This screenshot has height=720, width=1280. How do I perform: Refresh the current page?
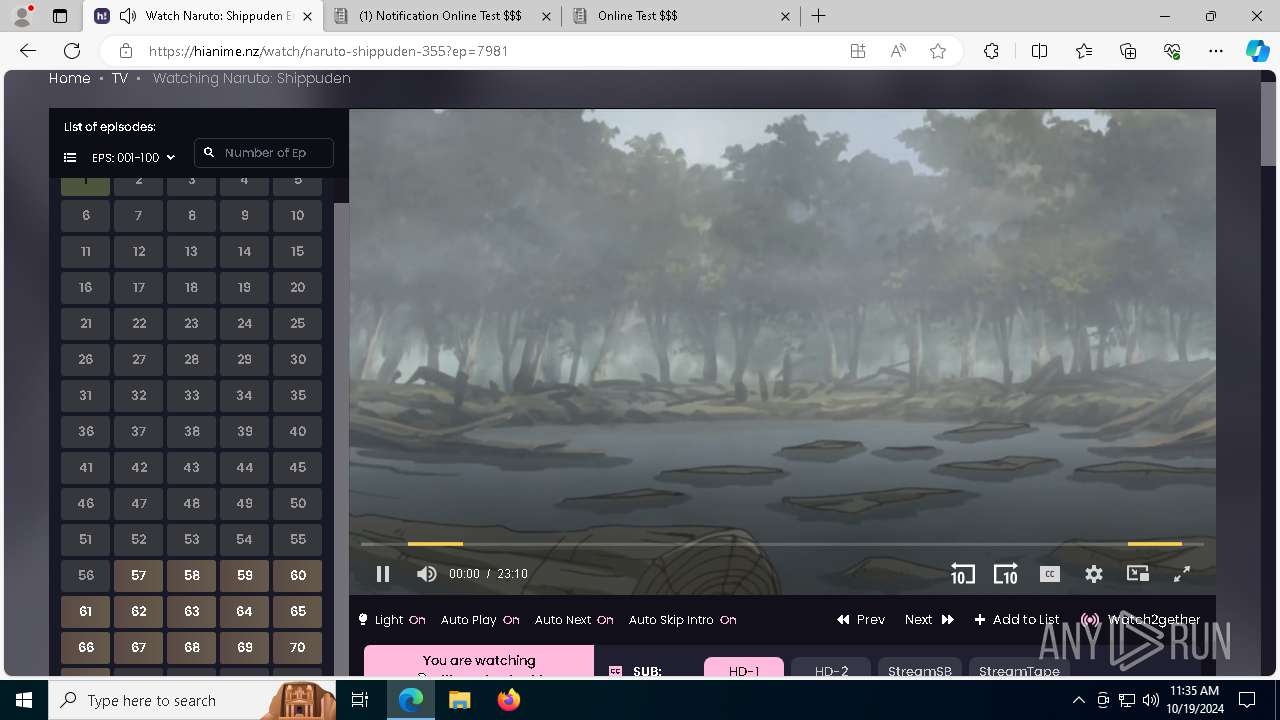[72, 51]
